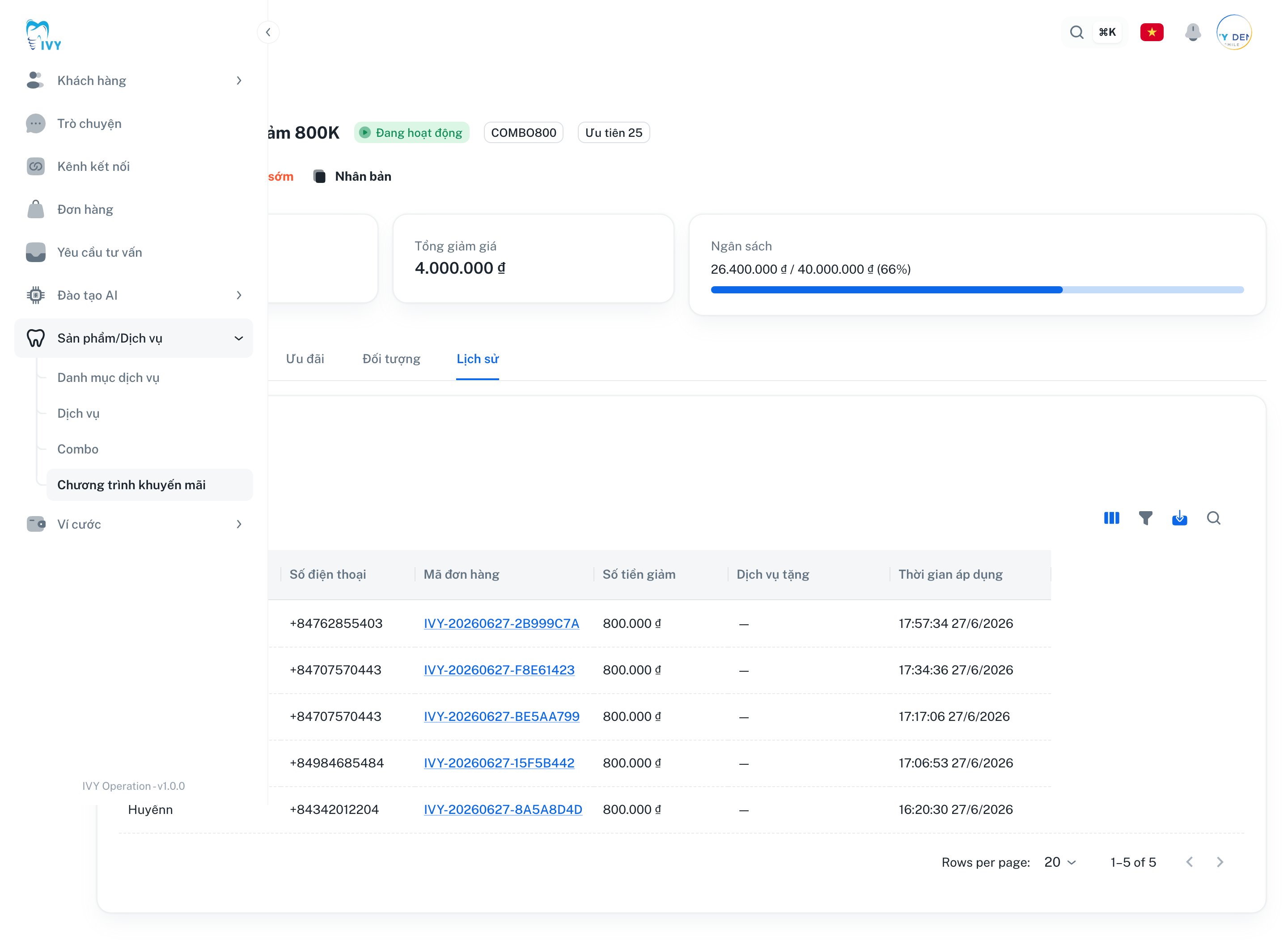Click the Ngân sách progress bar
Image resolution: width=1288 pixels, height=949 pixels.
pyautogui.click(x=977, y=290)
